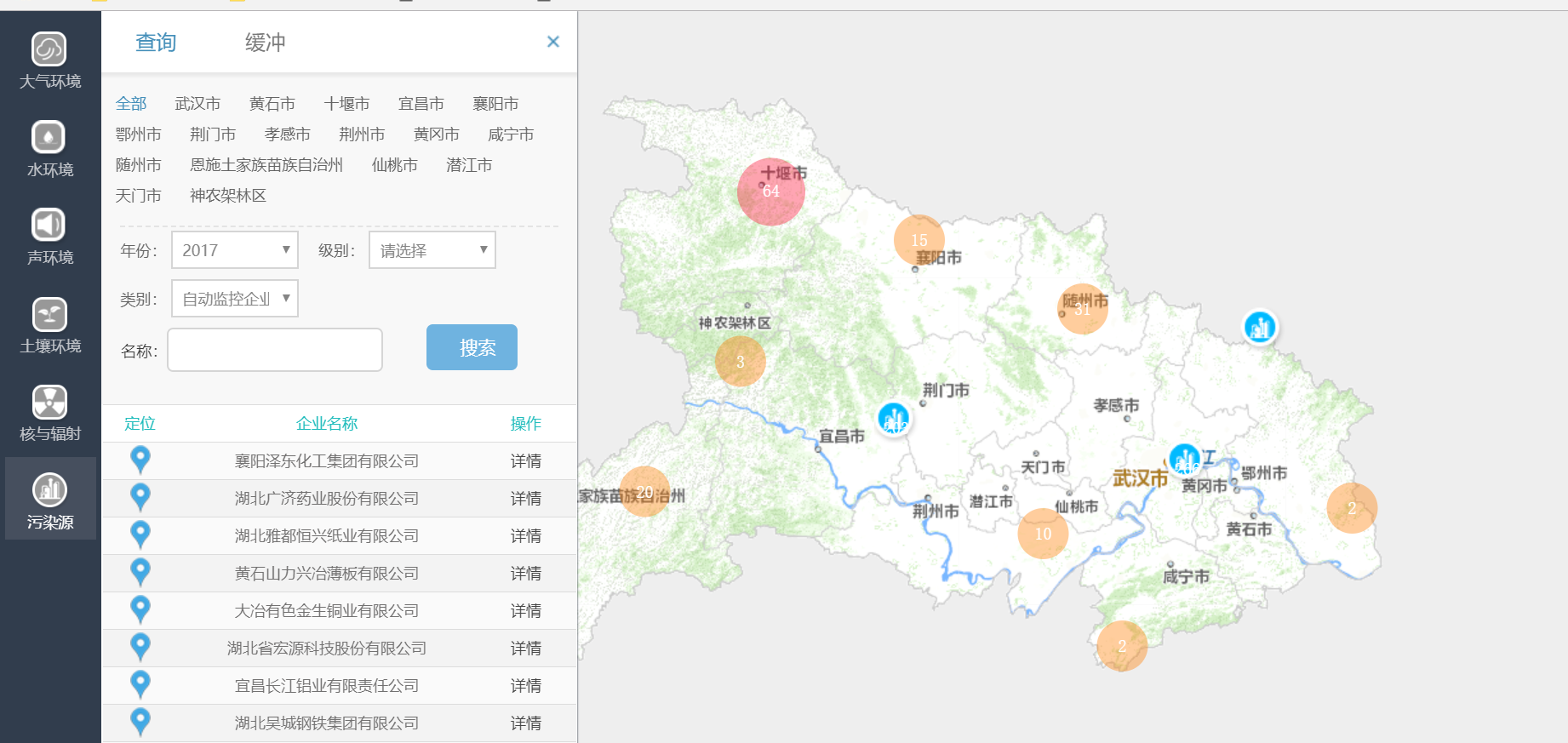View 详情 for 湖北雅都恒兴纸业有限公司

tap(526, 535)
